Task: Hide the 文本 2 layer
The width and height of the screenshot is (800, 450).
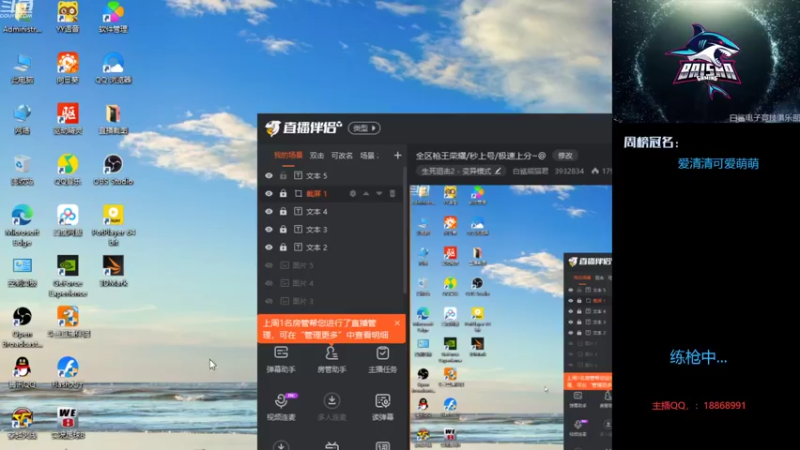Action: [x=269, y=247]
